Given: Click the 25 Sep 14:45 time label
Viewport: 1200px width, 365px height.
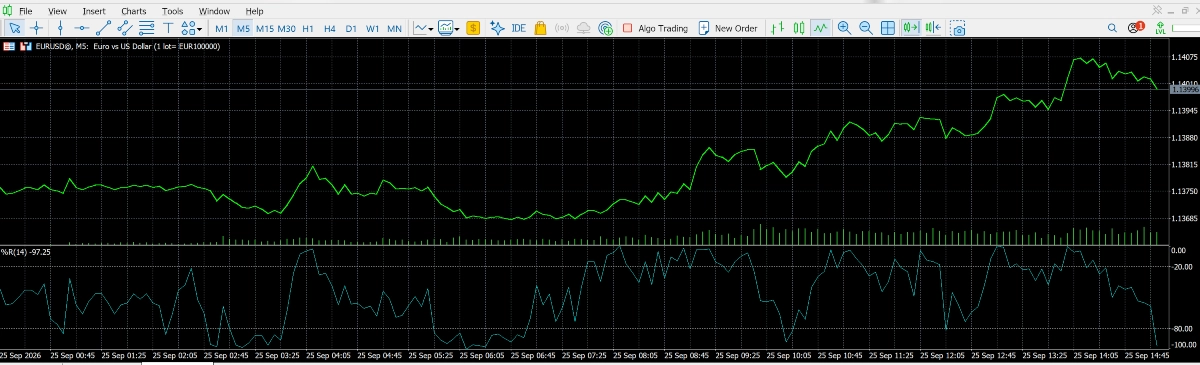Looking at the screenshot, I should [1147, 355].
